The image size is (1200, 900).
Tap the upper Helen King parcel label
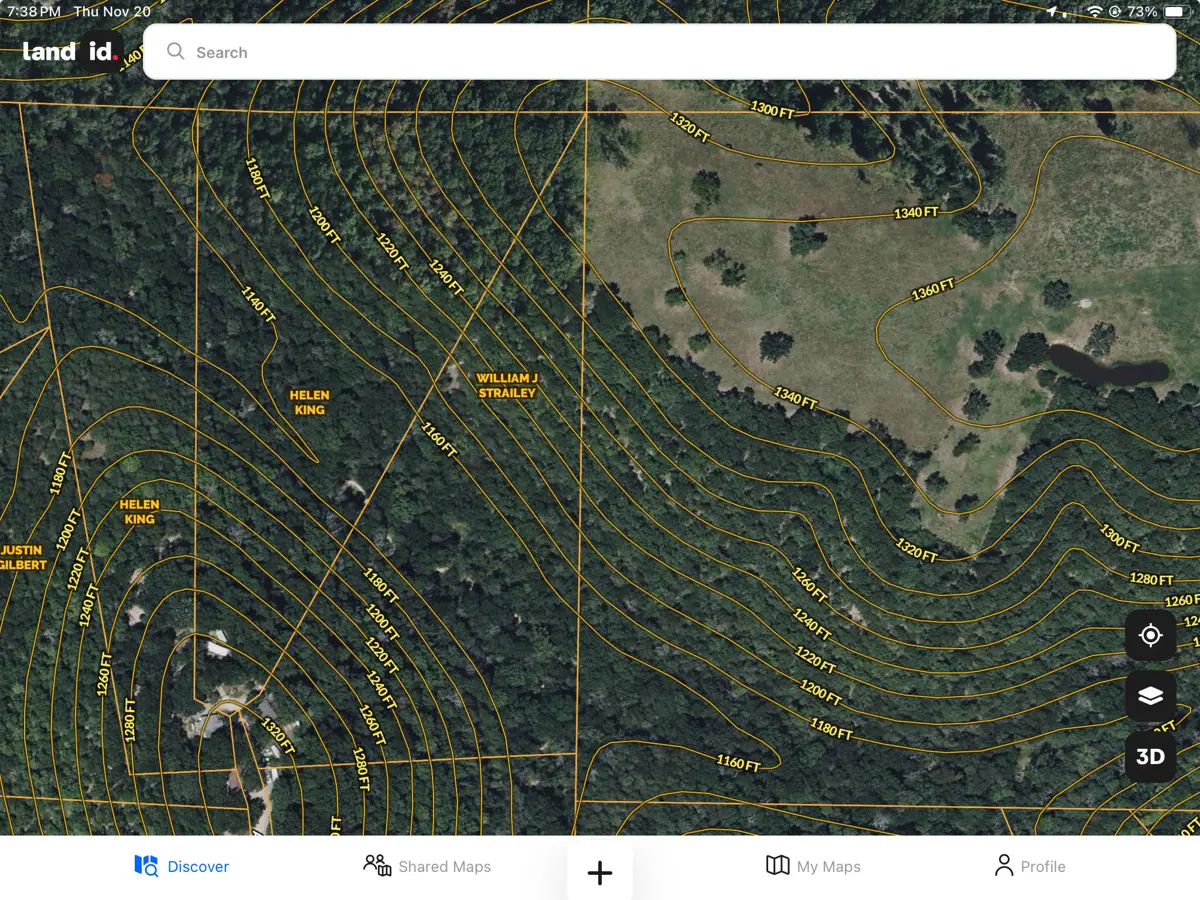[310, 402]
